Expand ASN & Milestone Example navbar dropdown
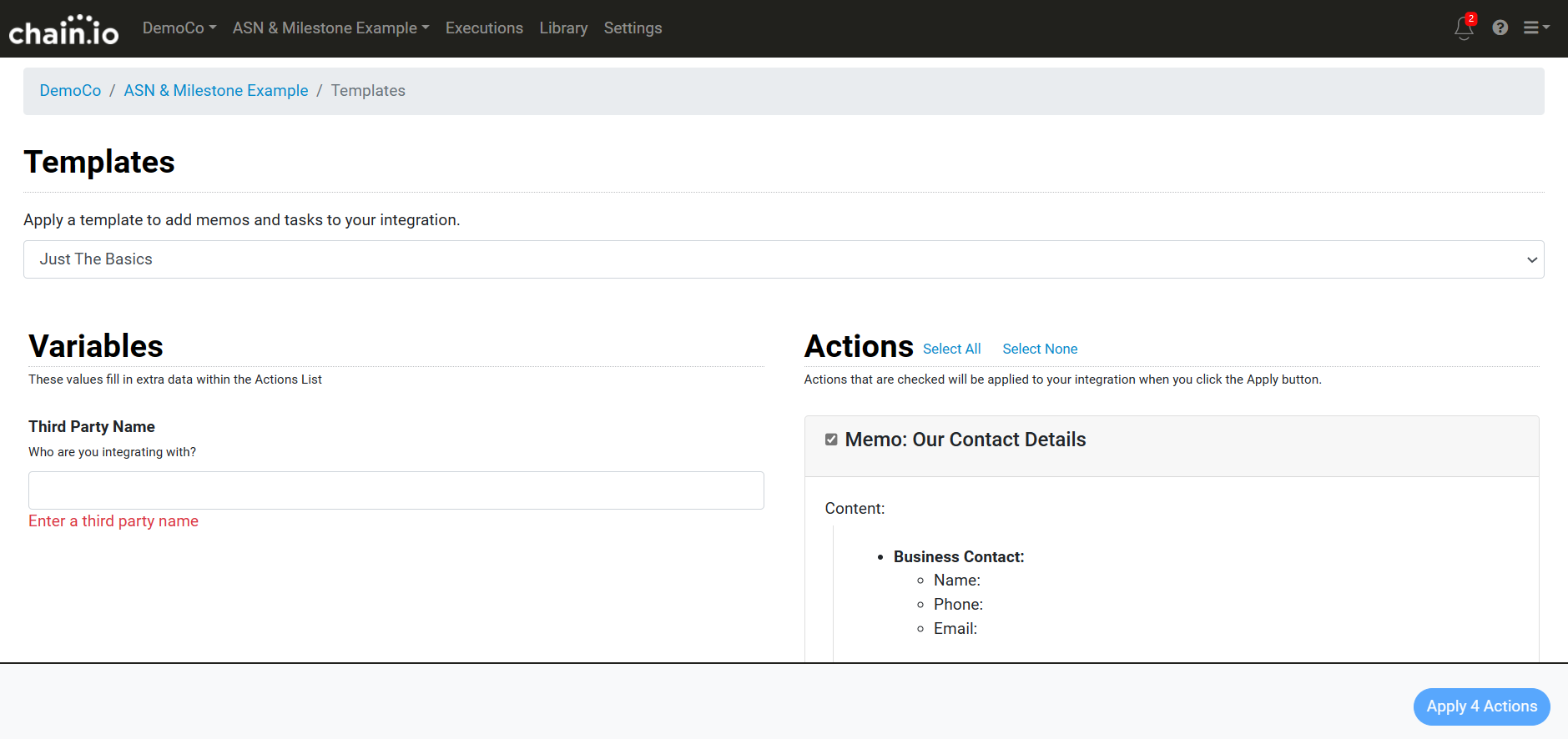1568x739 pixels. pyautogui.click(x=331, y=28)
